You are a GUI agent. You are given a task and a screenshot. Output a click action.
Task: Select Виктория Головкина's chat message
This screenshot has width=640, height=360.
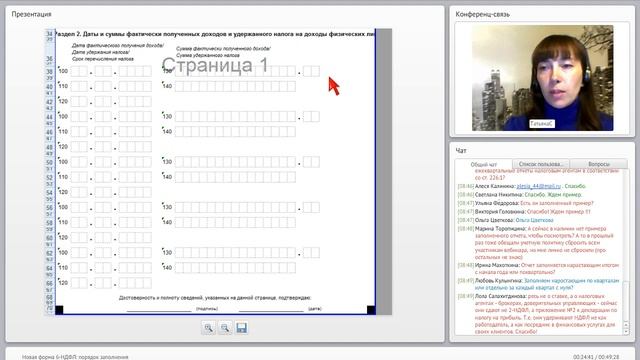[524, 212]
